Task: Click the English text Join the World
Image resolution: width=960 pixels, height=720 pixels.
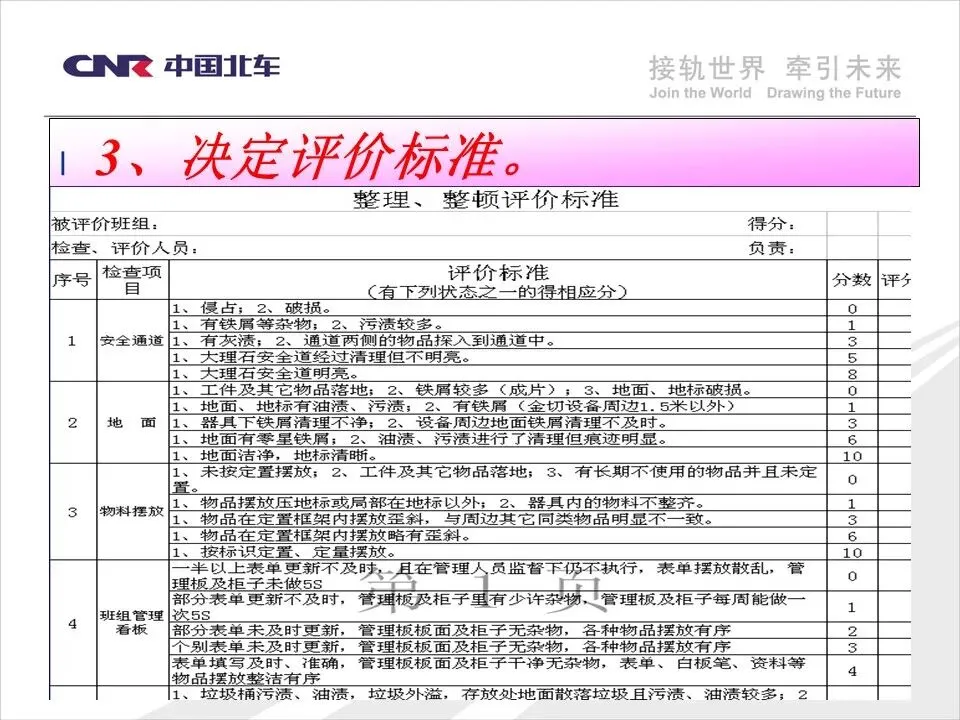Action: [x=700, y=93]
